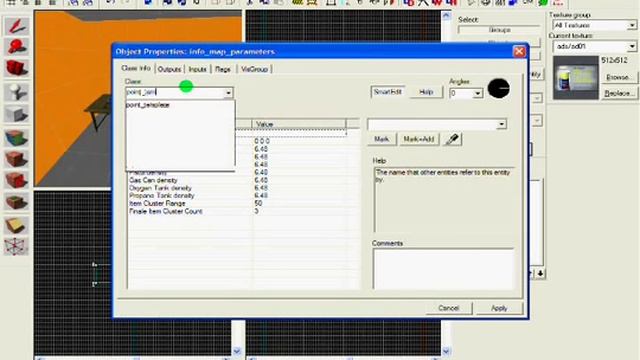Open the VisGroup tab
The width and height of the screenshot is (640, 360).
point(254,69)
